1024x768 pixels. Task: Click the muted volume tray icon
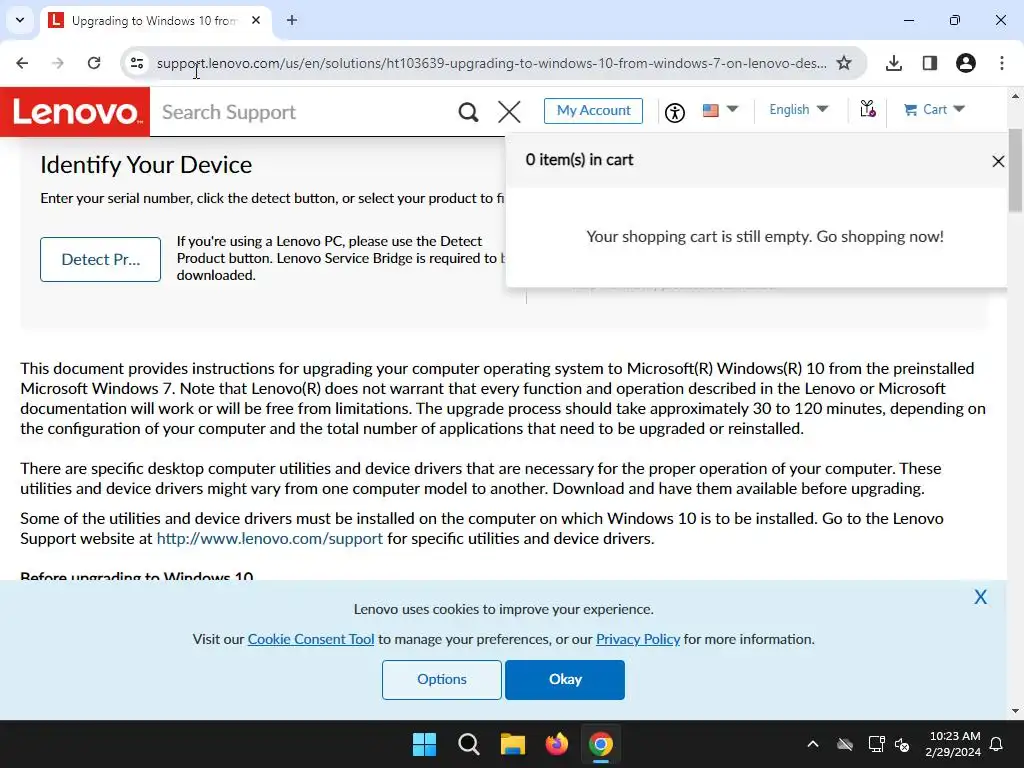pos(903,744)
